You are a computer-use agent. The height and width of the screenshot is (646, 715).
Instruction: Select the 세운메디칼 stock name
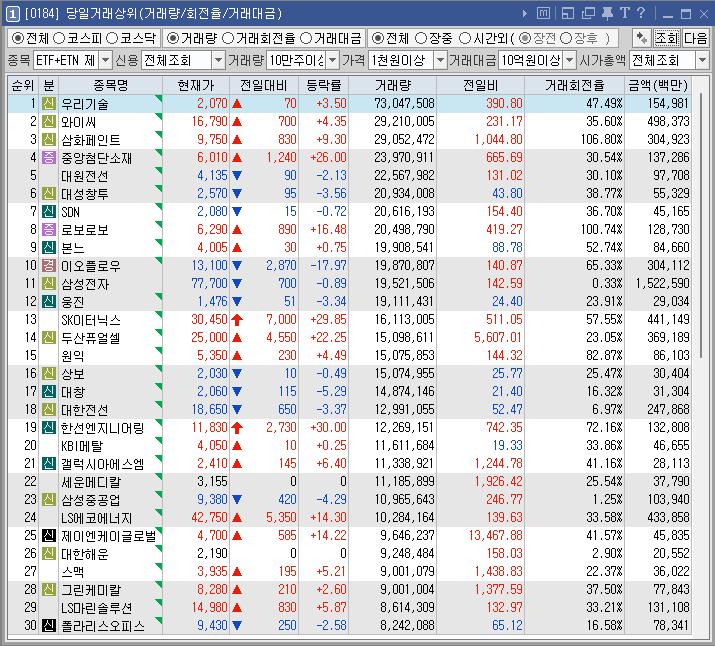click(x=91, y=482)
